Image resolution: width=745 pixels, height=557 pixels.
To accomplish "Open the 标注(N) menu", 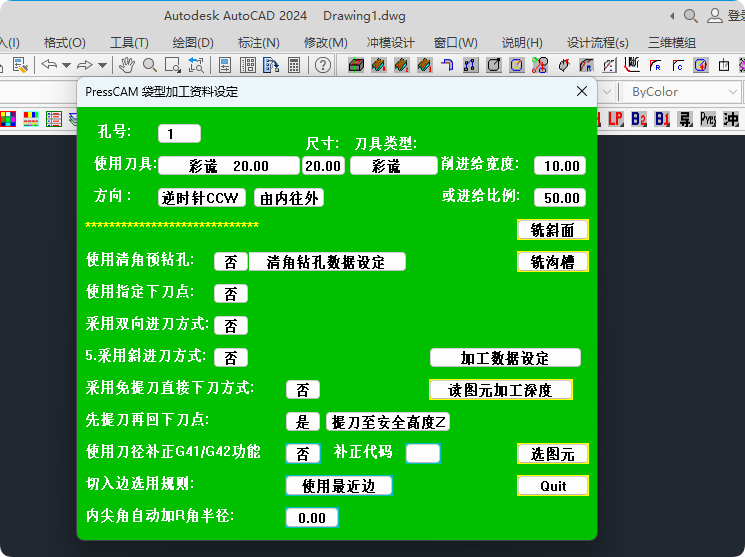I will (x=258, y=43).
